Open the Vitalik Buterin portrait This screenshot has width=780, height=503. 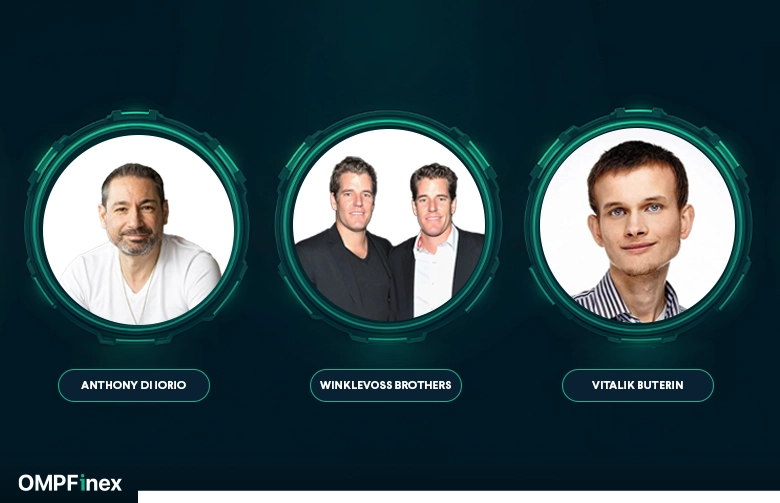638,225
